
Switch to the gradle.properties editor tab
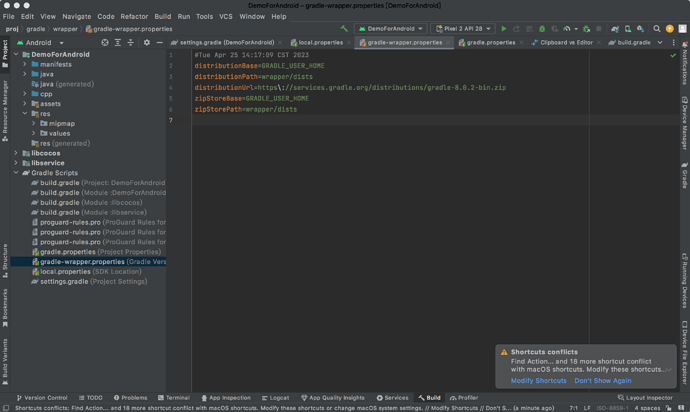click(490, 43)
